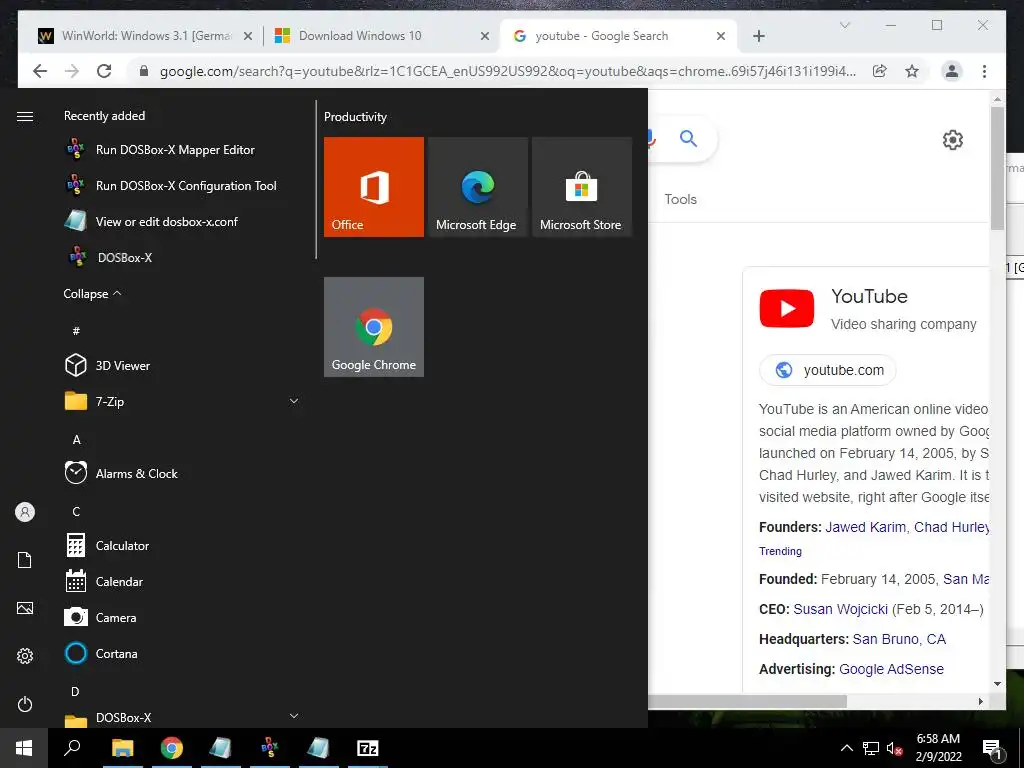Image resolution: width=1024 pixels, height=768 pixels.
Task: Open network status tray icon
Action: coord(871,748)
